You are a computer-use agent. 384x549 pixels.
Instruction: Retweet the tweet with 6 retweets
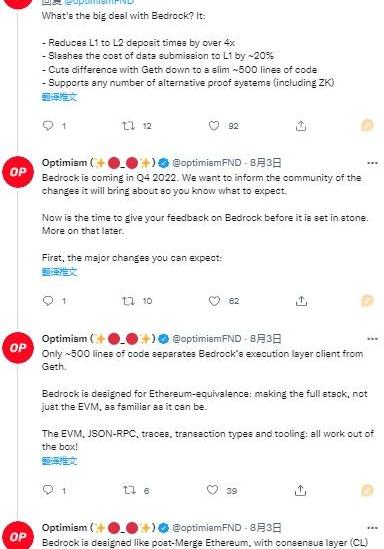[129, 490]
